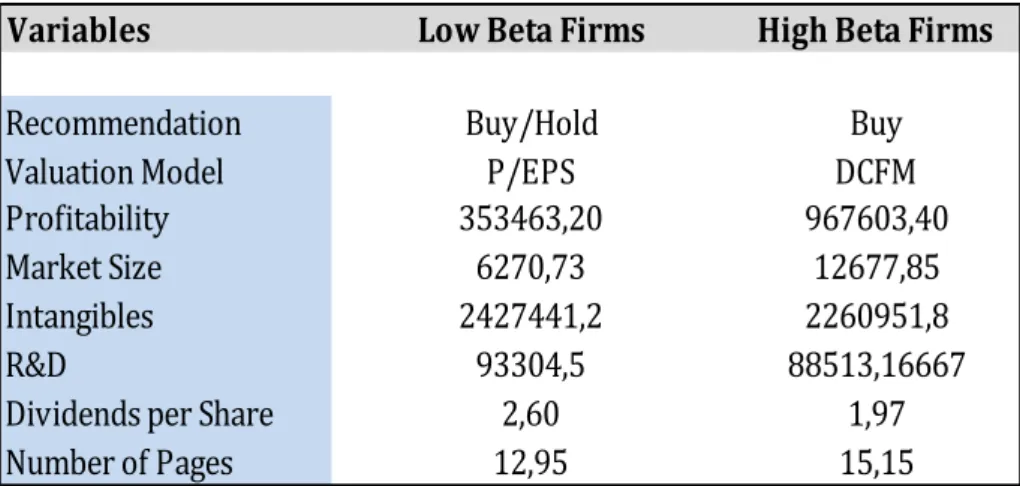Click the Intangibles row label
Viewport: 1020px width, 486px height.
click(x=79, y=316)
